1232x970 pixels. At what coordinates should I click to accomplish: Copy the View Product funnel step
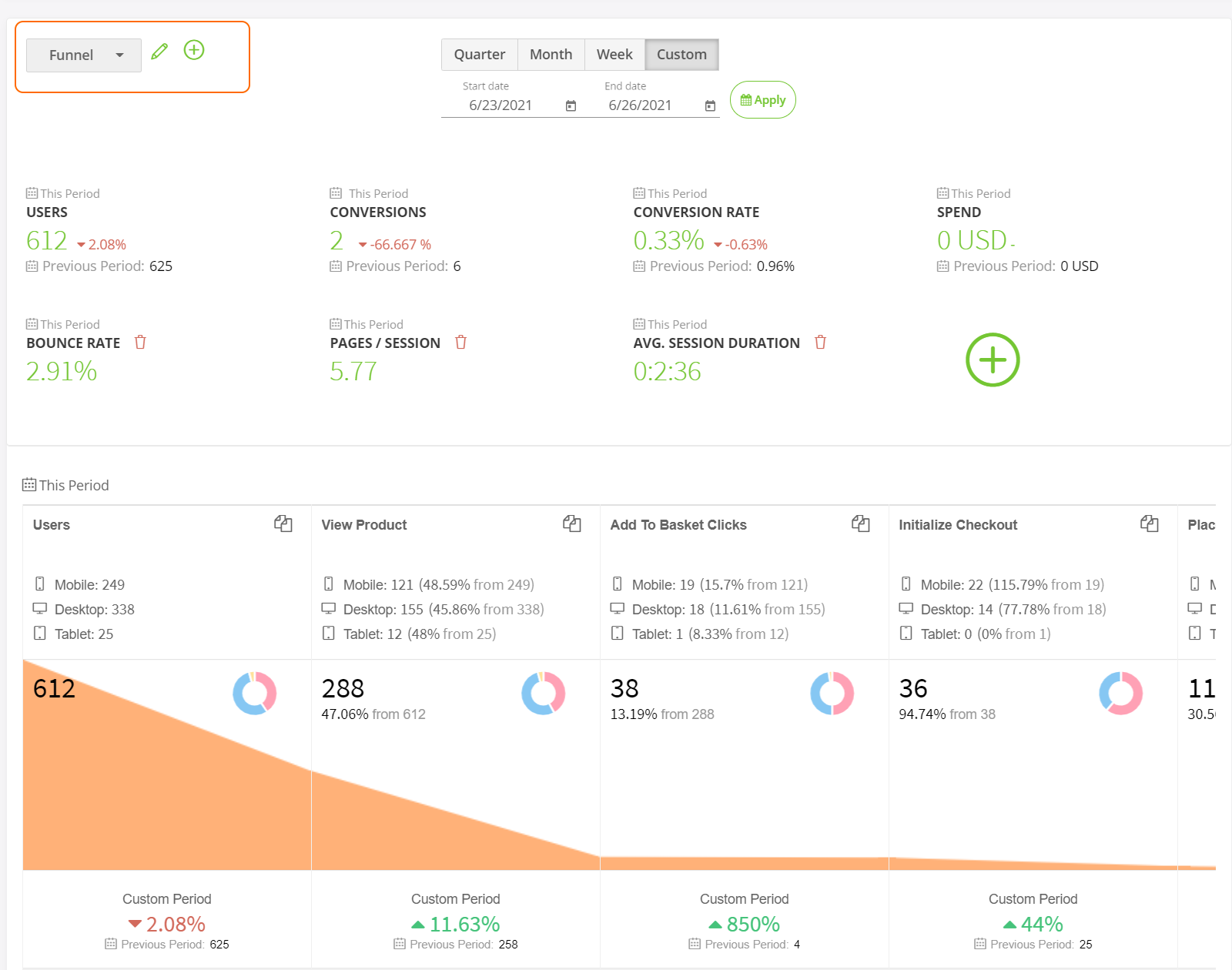572,524
